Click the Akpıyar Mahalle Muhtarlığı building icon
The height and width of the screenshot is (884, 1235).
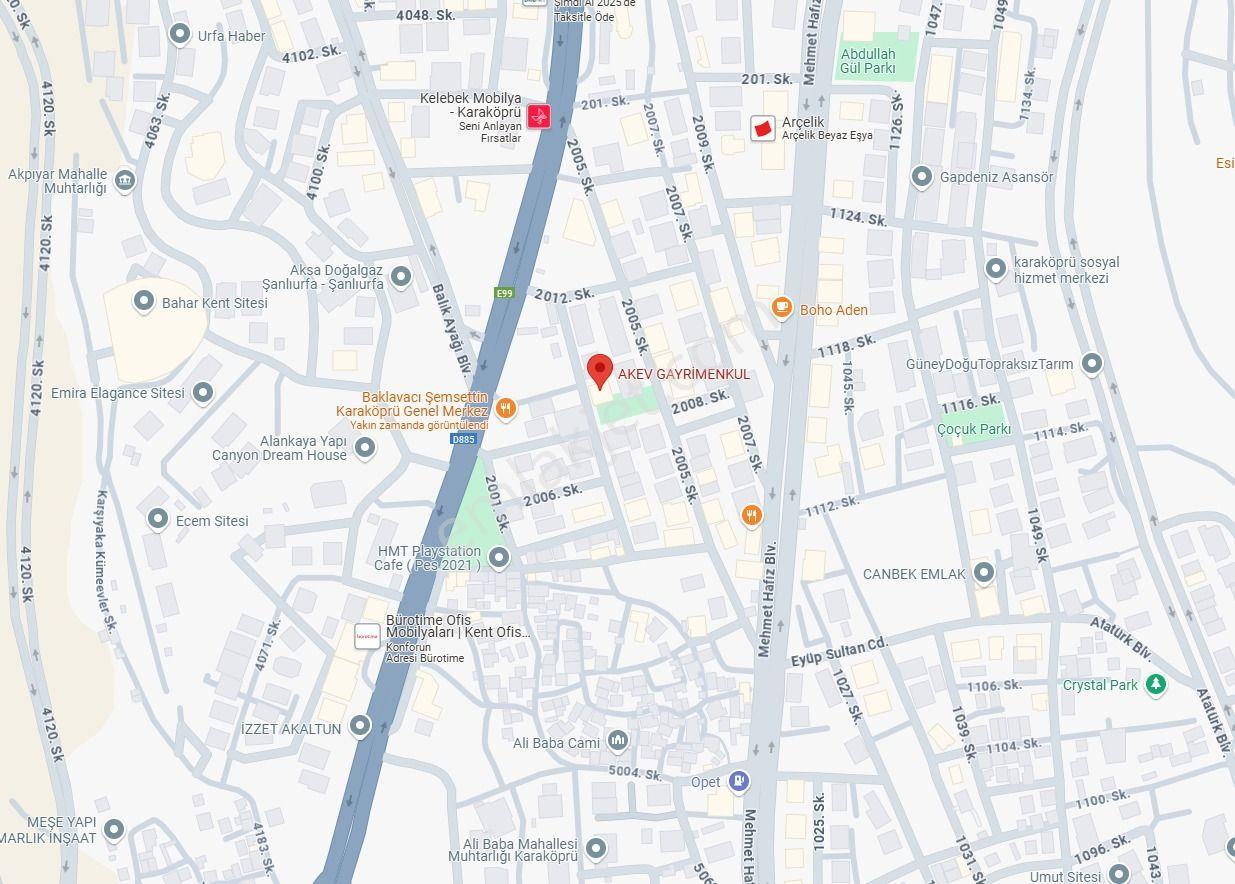point(125,180)
